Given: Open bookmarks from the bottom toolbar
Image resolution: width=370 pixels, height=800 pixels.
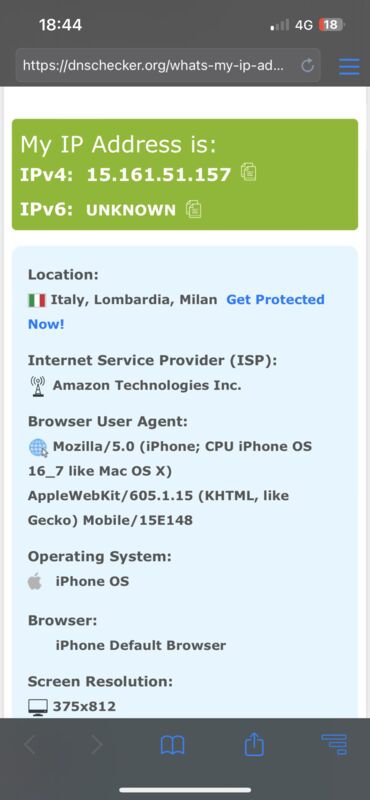Looking at the screenshot, I should pyautogui.click(x=172, y=745).
